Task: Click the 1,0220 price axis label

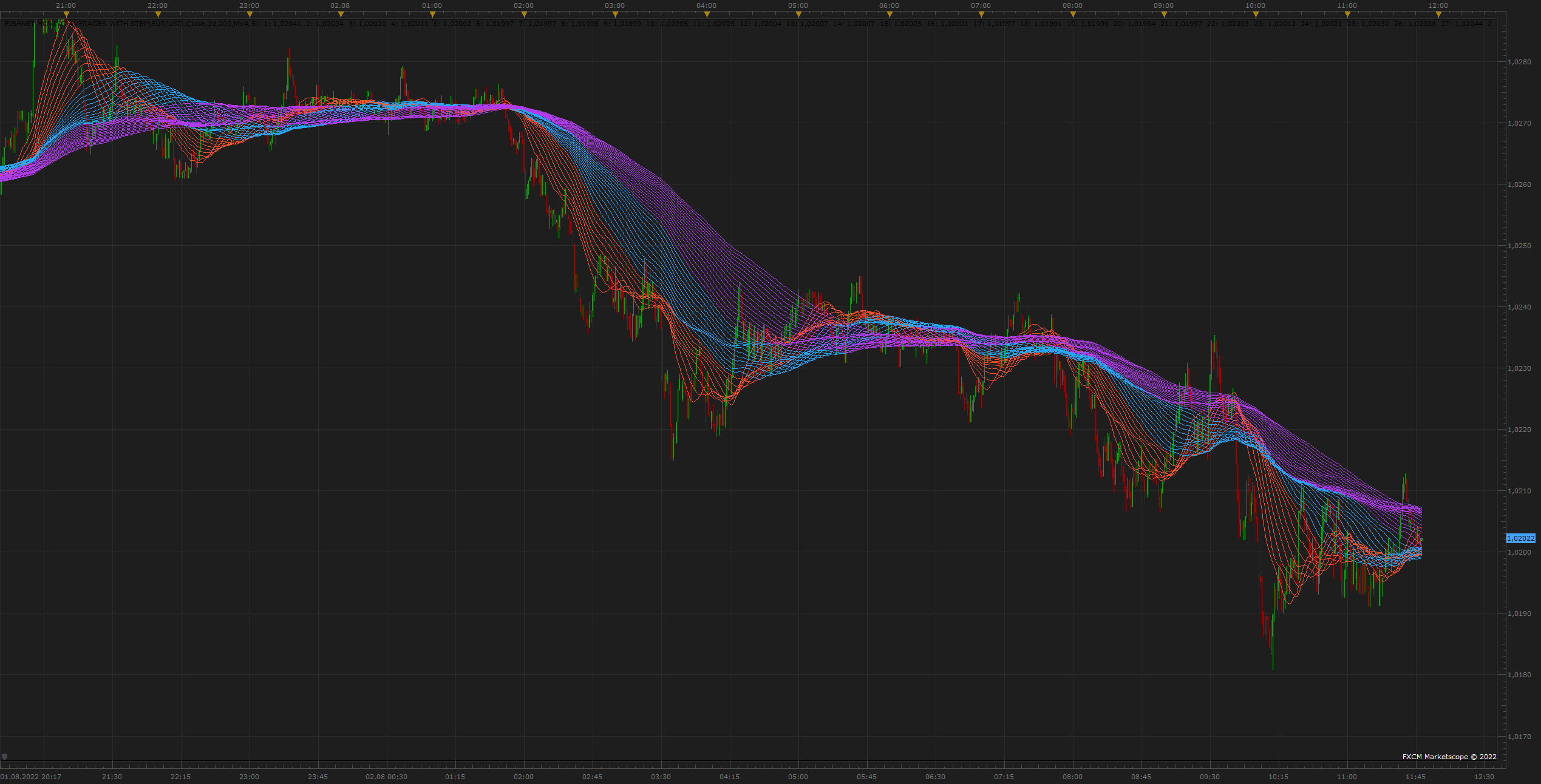Action: click(x=1519, y=430)
